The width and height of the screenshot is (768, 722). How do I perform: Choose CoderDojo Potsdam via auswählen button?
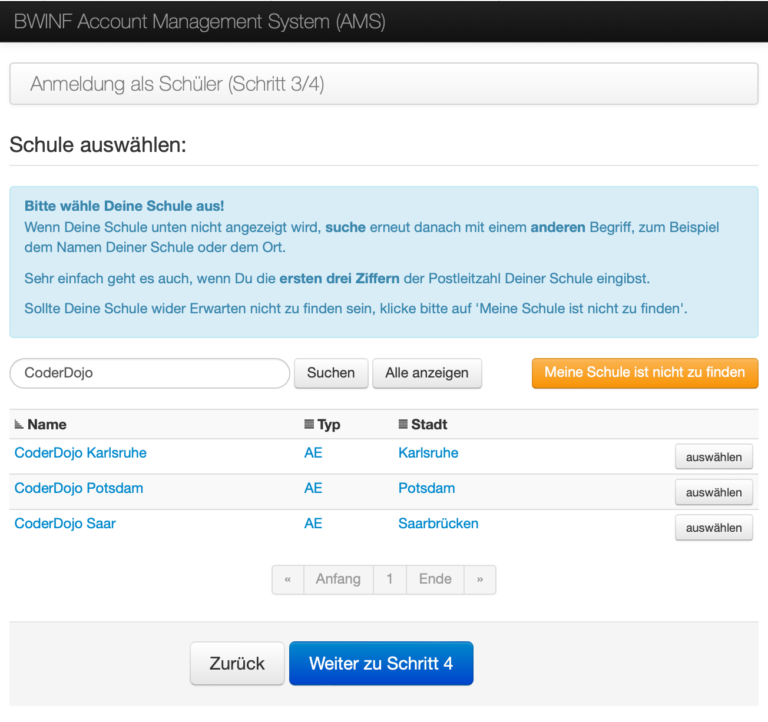[x=713, y=492]
